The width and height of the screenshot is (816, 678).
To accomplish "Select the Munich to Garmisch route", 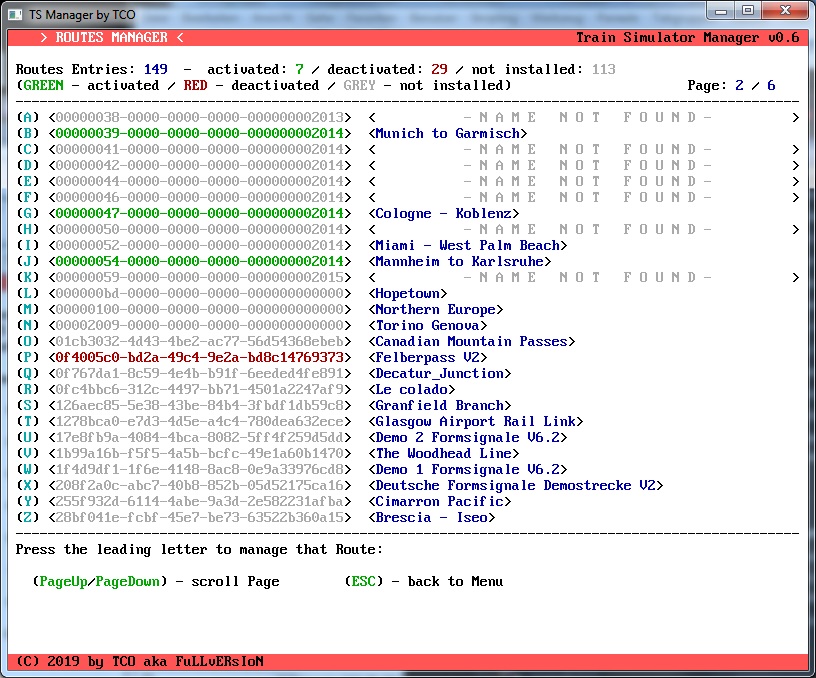I will 448,133.
